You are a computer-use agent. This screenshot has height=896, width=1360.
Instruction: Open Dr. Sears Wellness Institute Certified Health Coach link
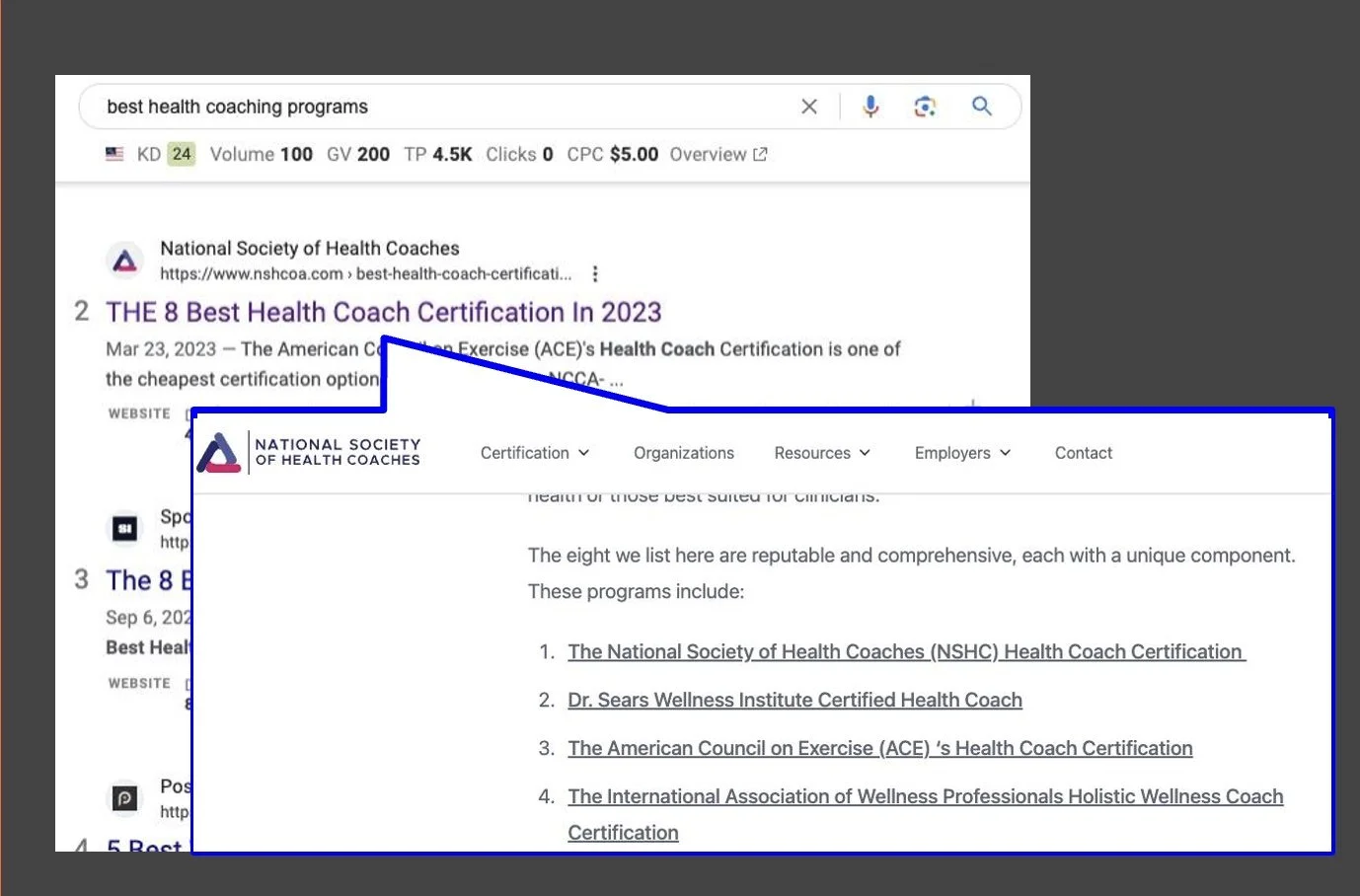pyautogui.click(x=794, y=700)
